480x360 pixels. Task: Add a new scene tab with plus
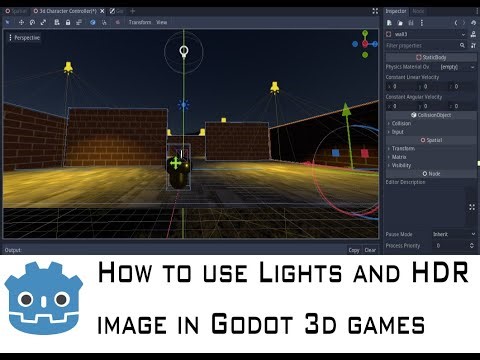pos(132,11)
